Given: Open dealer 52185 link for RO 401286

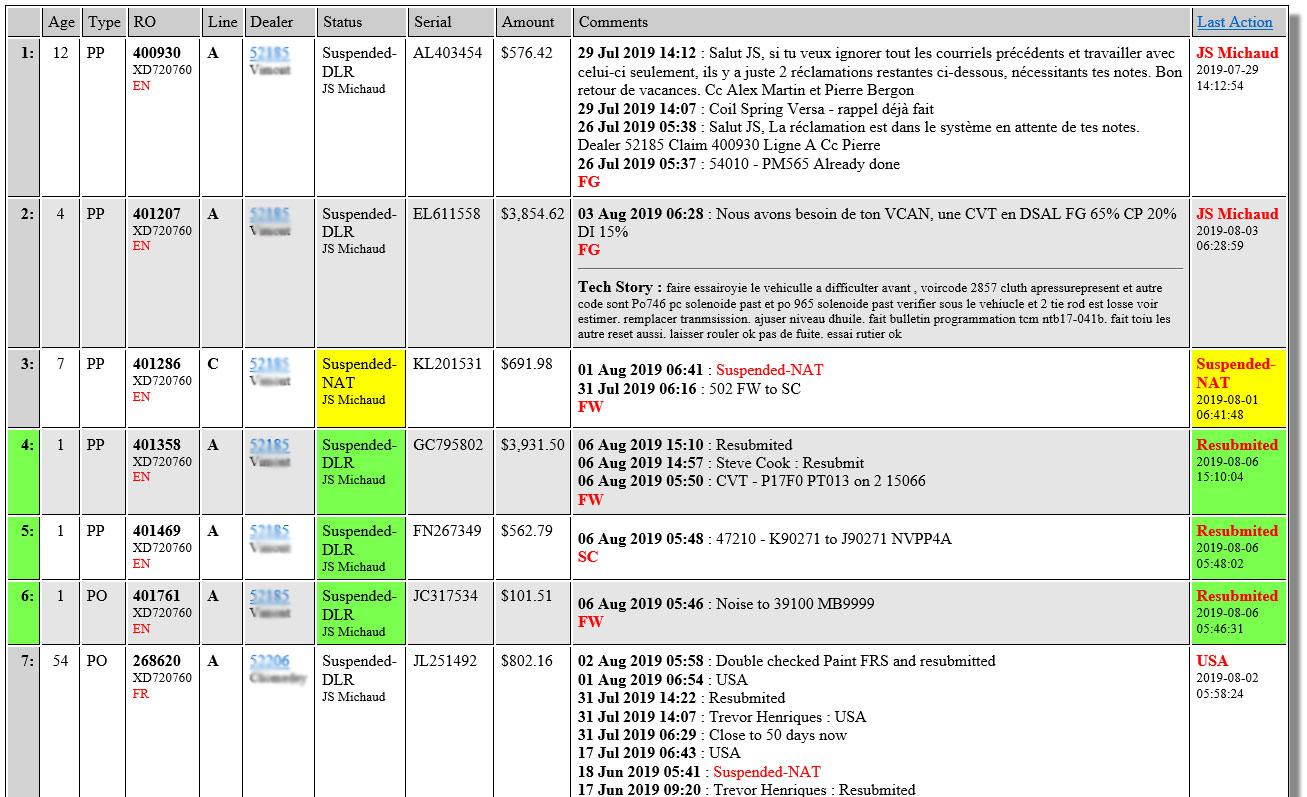Looking at the screenshot, I should pyautogui.click(x=269, y=365).
